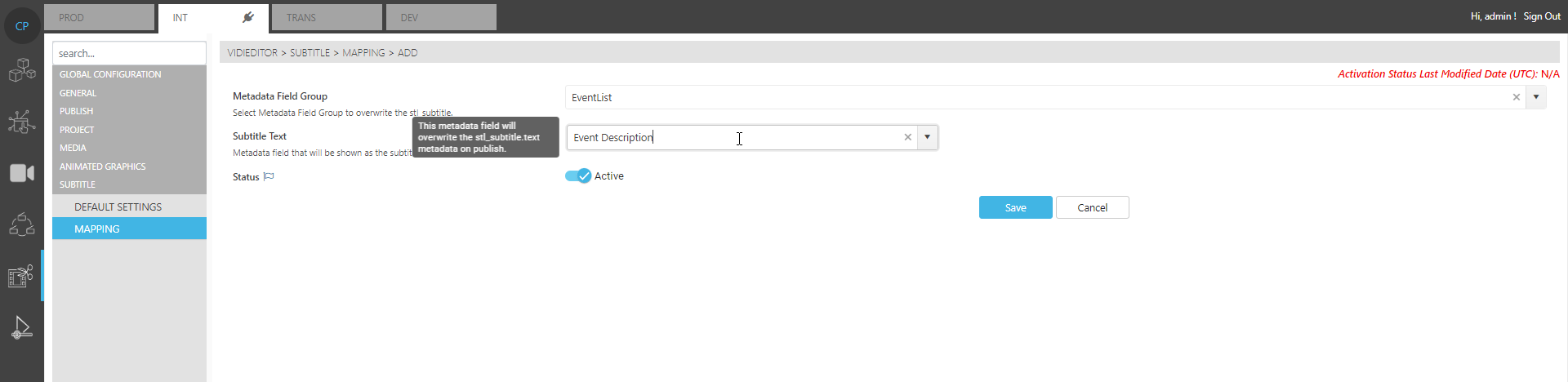The width and height of the screenshot is (1568, 382).
Task: Open the network nodes icon in sidebar
Action: (x=22, y=122)
